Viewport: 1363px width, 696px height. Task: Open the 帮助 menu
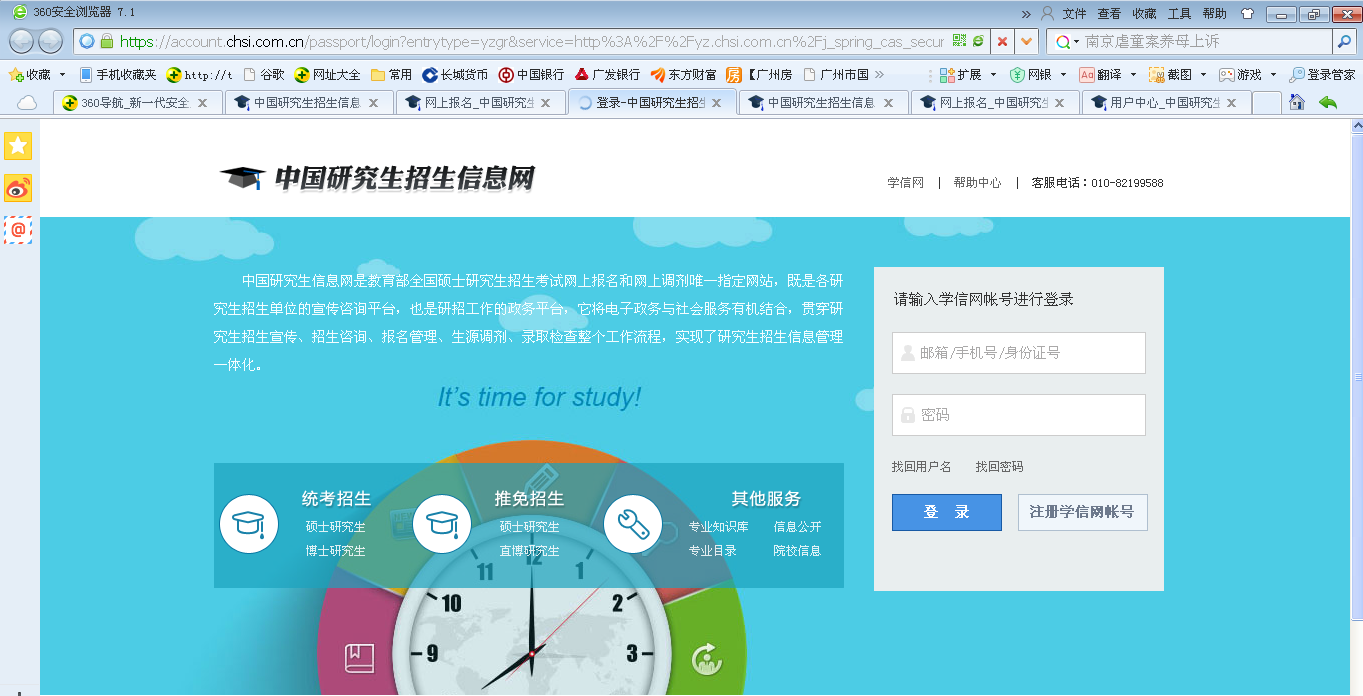pyautogui.click(x=1215, y=13)
